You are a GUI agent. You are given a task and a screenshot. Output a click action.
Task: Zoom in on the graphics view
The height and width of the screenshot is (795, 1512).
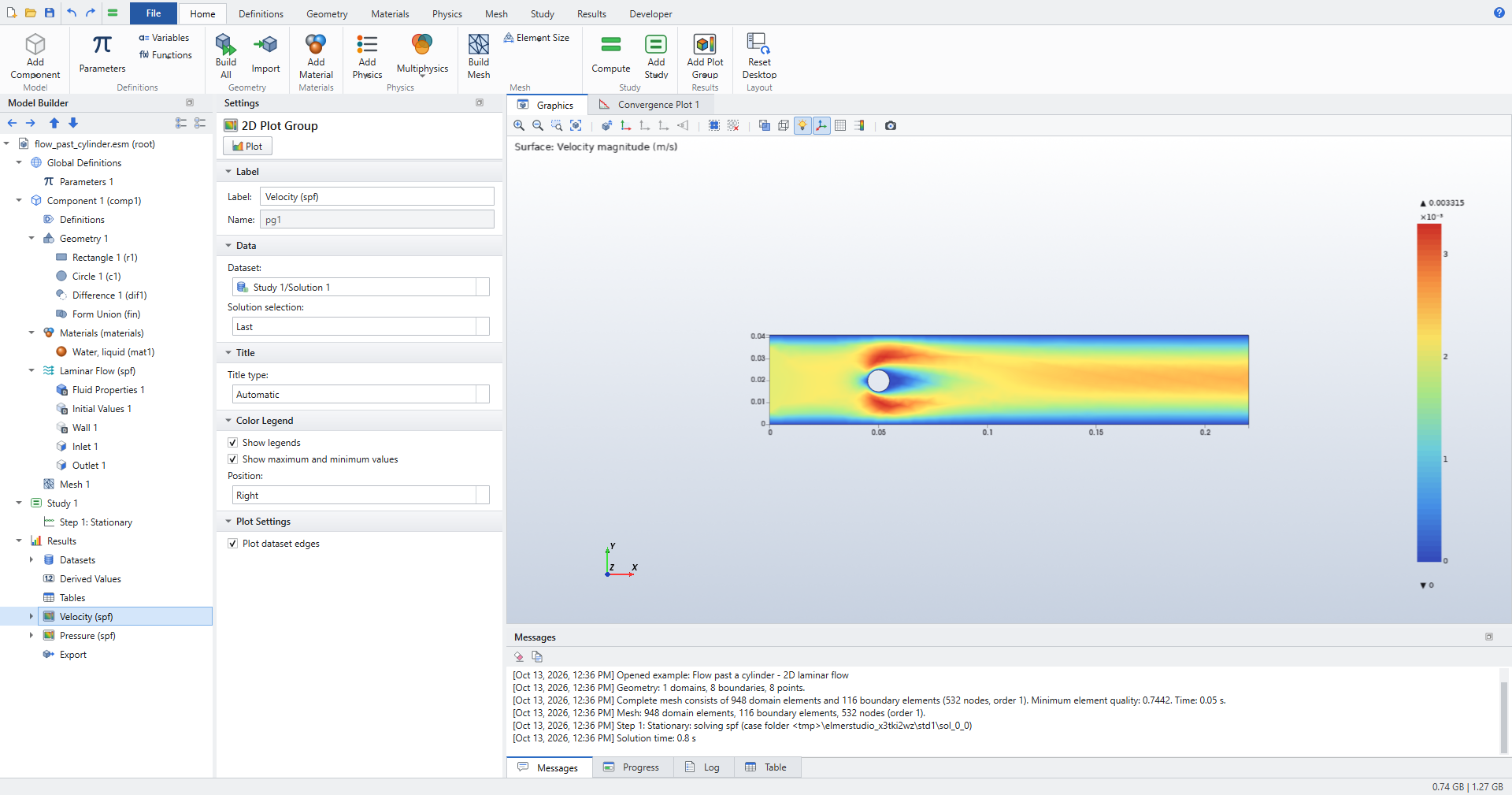(519, 125)
